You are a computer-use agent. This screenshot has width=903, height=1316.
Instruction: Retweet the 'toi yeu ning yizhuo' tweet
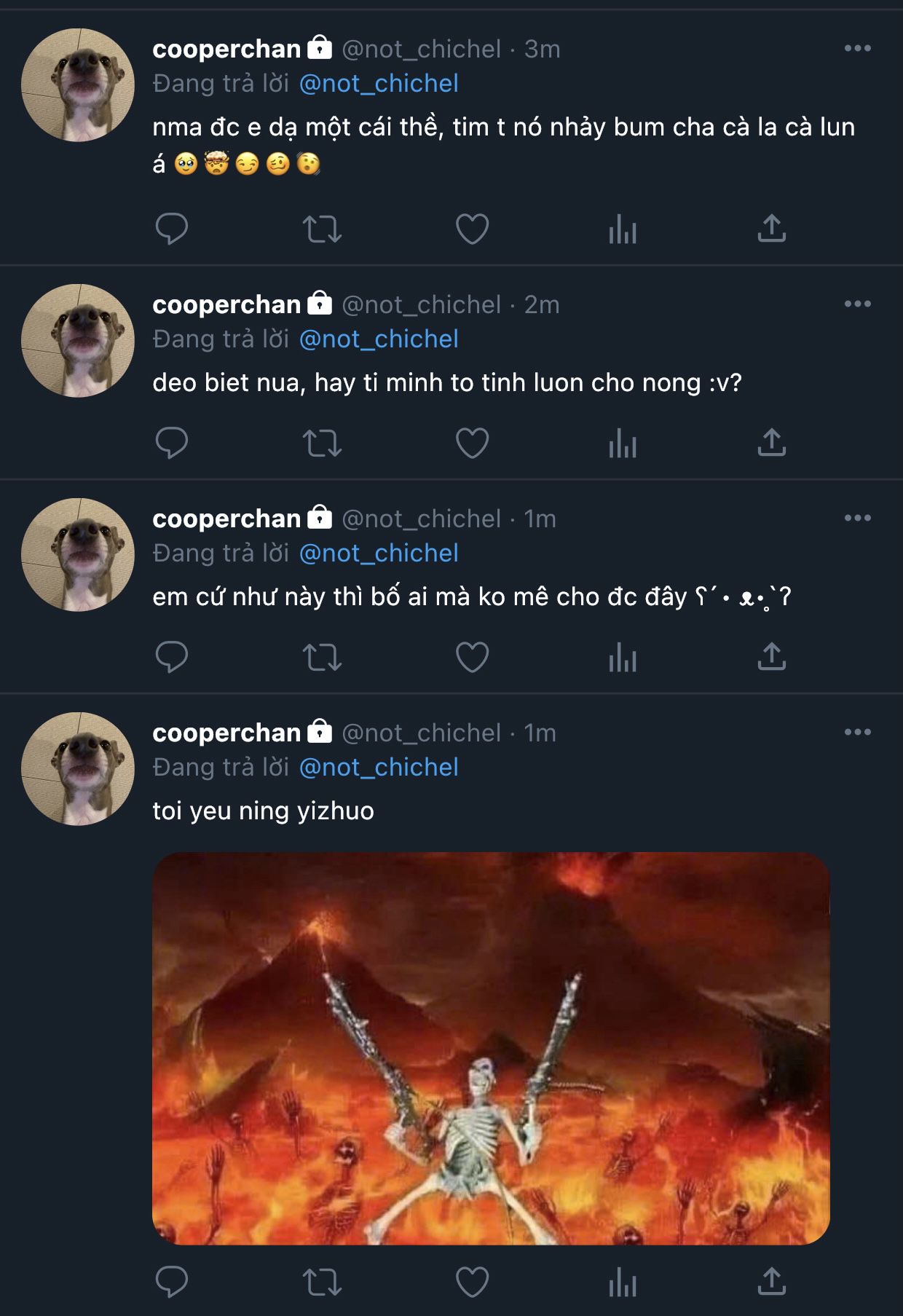(x=322, y=1282)
